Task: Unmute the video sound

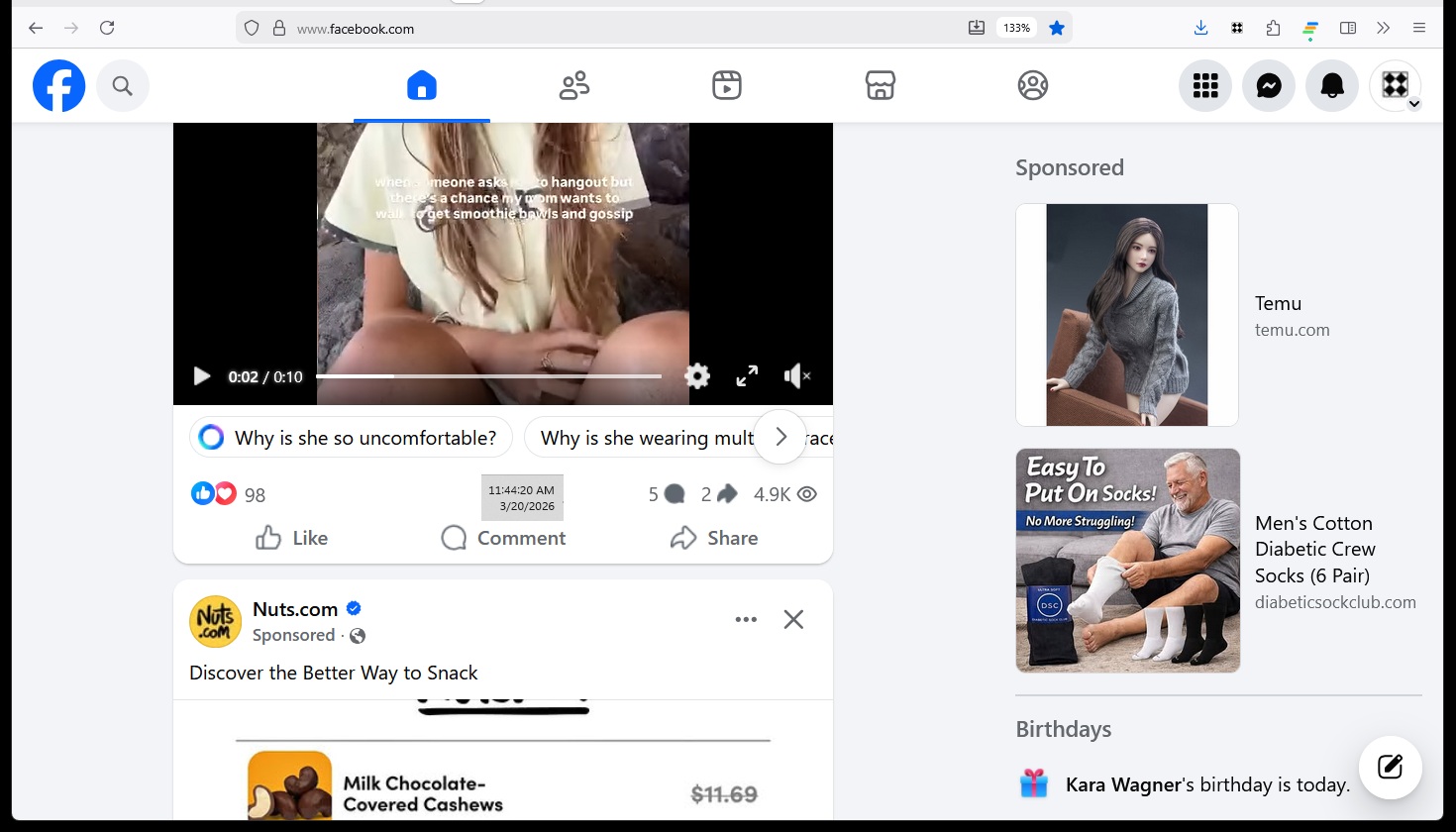Action: [796, 376]
